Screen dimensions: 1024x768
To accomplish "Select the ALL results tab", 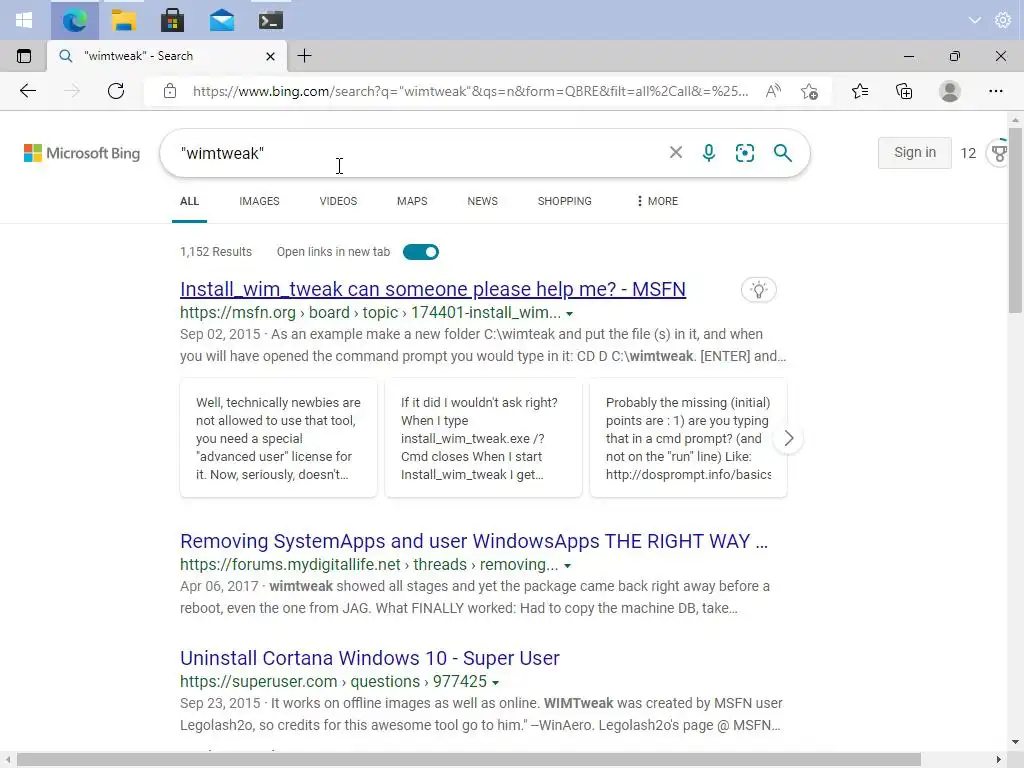I will coord(189,201).
